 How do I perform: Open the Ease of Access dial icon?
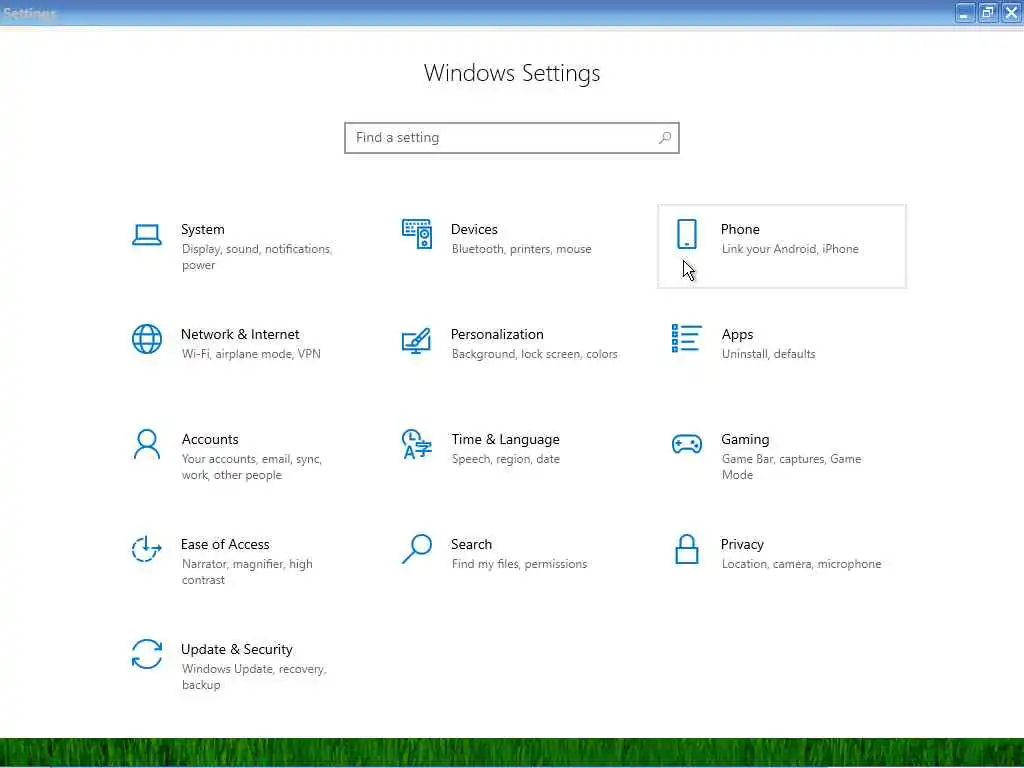pos(146,549)
